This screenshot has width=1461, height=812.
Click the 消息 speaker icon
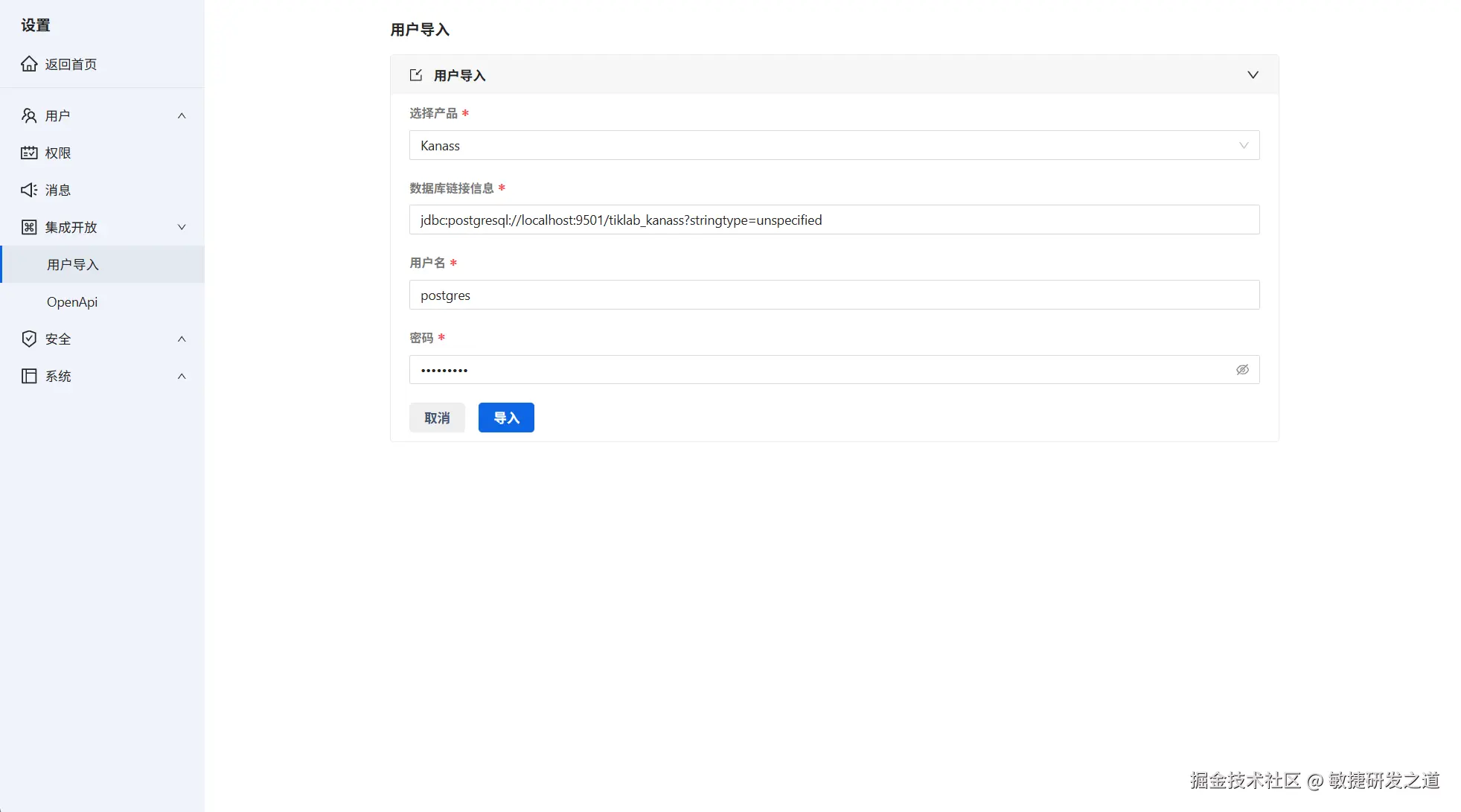click(29, 190)
